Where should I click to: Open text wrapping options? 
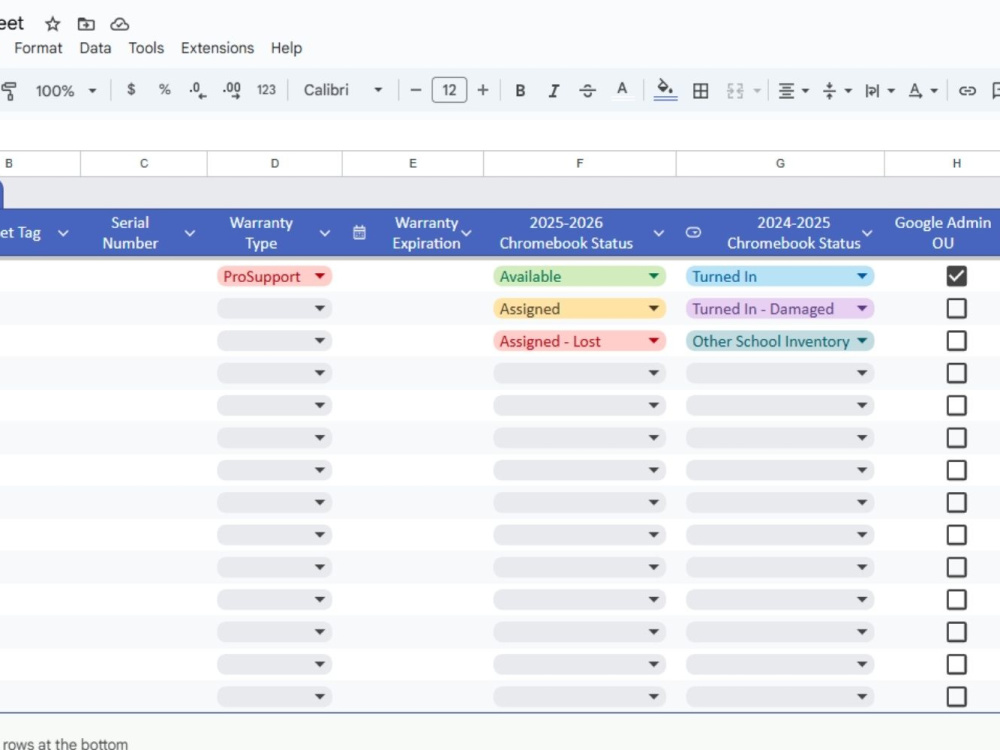point(879,91)
